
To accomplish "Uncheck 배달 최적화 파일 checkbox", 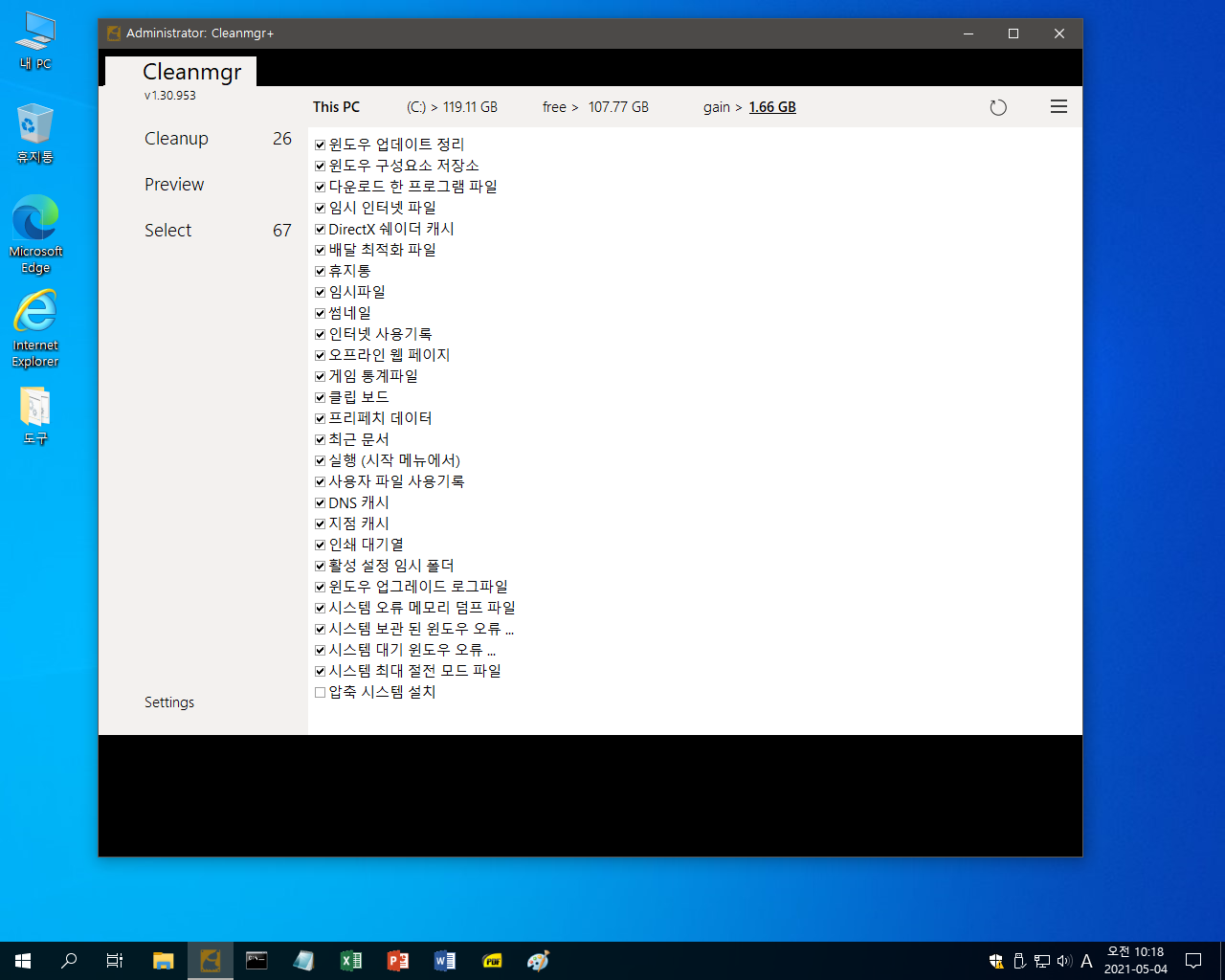I will 321,251.
